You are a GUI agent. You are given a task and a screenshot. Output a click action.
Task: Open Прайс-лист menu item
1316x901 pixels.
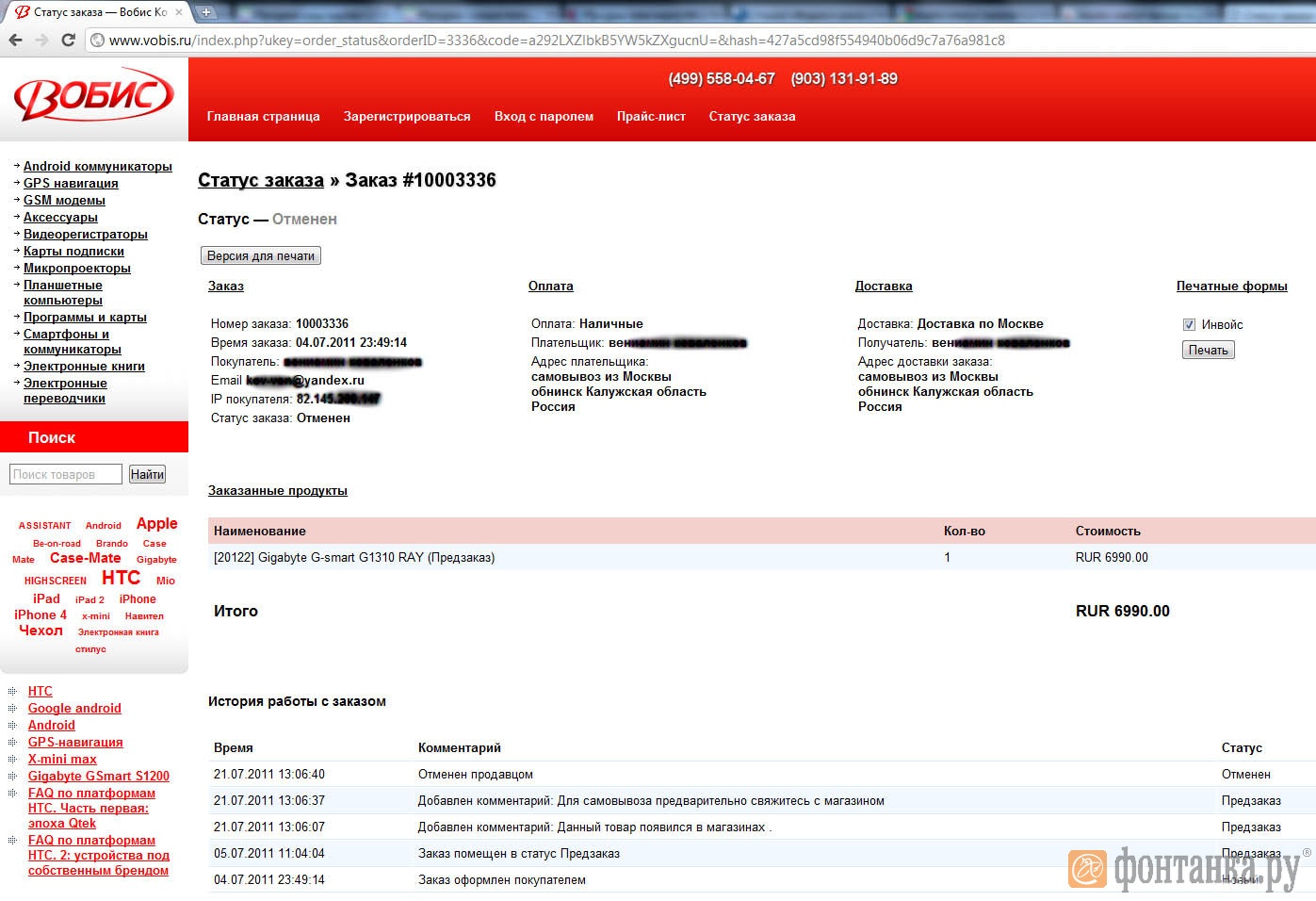pyautogui.click(x=651, y=117)
